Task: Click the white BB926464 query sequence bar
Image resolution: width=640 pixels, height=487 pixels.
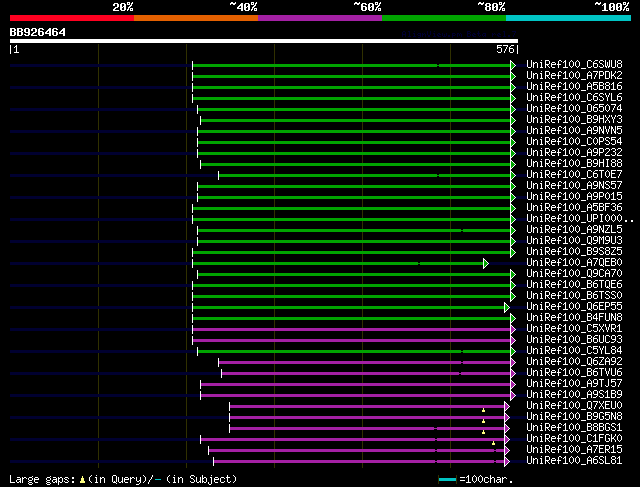Action: 264,41
